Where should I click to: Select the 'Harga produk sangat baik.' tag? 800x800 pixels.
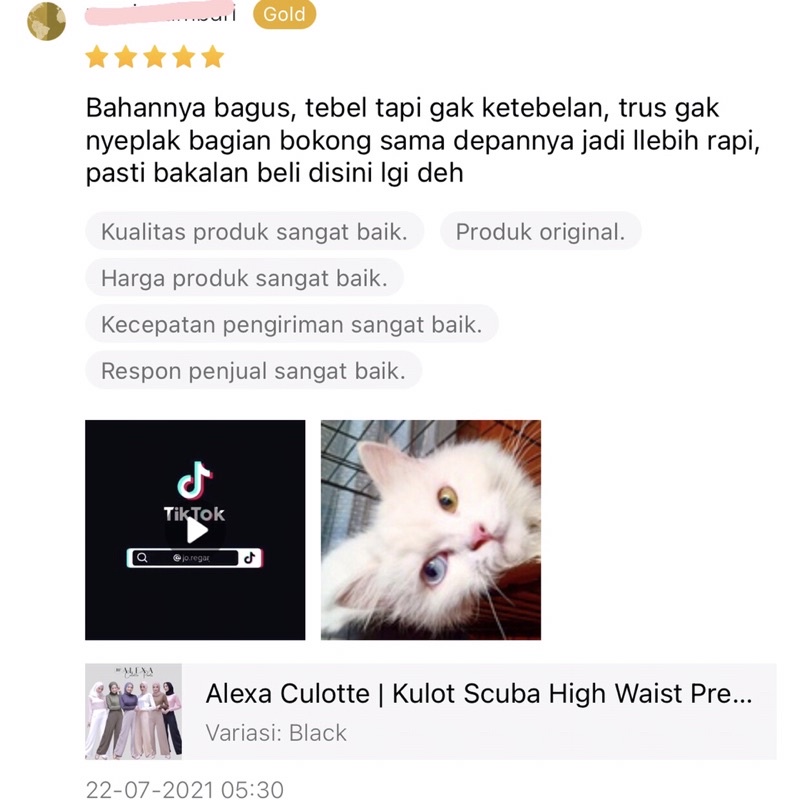click(244, 278)
